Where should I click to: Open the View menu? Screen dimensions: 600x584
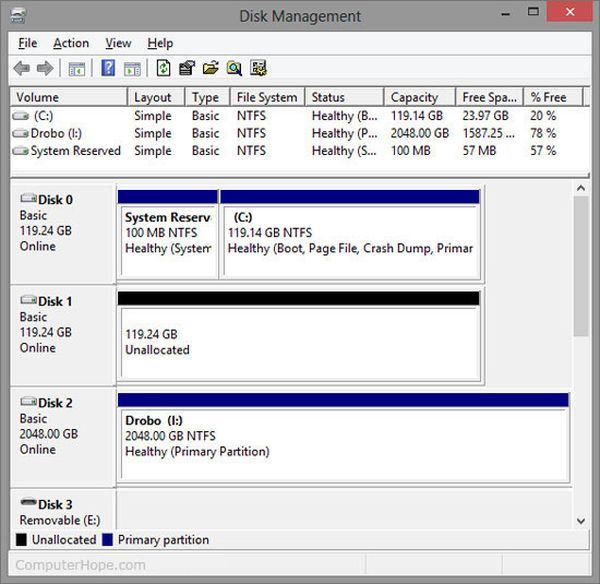click(x=118, y=43)
